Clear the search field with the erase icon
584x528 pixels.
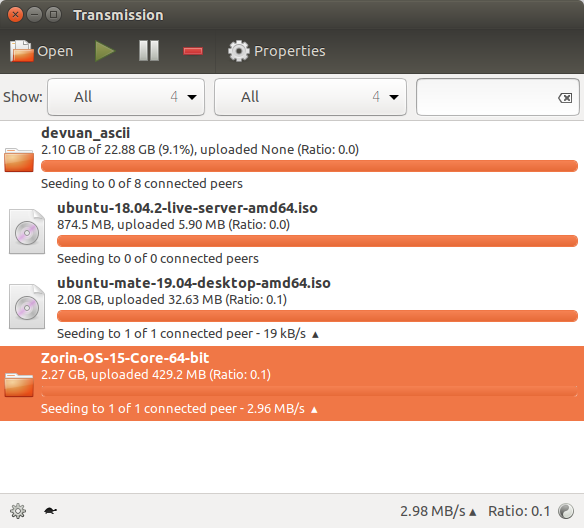click(565, 98)
